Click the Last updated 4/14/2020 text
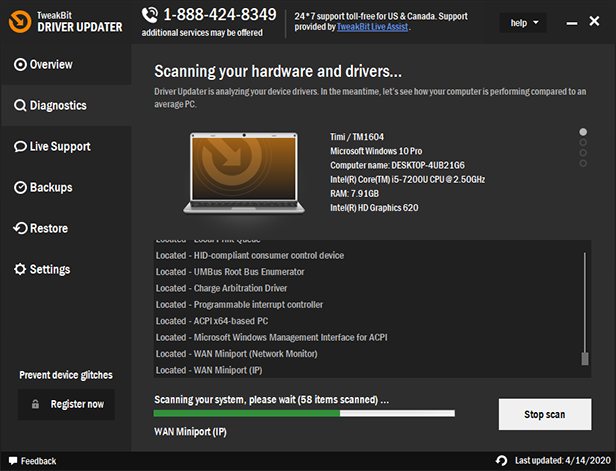616x471 pixels. click(563, 460)
